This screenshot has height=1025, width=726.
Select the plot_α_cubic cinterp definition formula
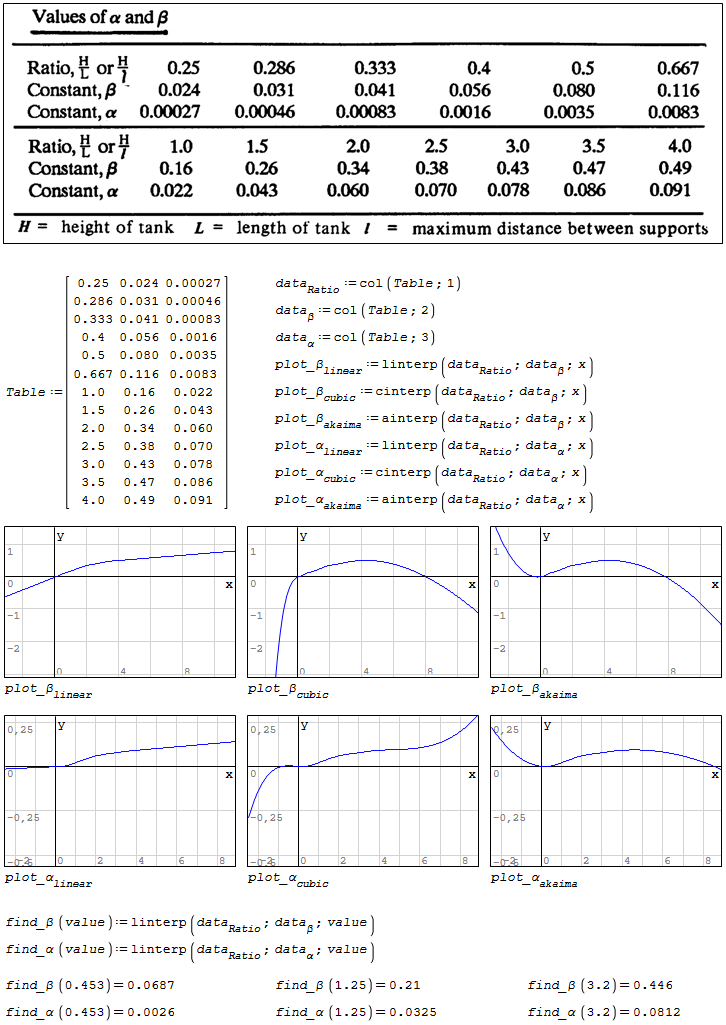click(x=431, y=473)
